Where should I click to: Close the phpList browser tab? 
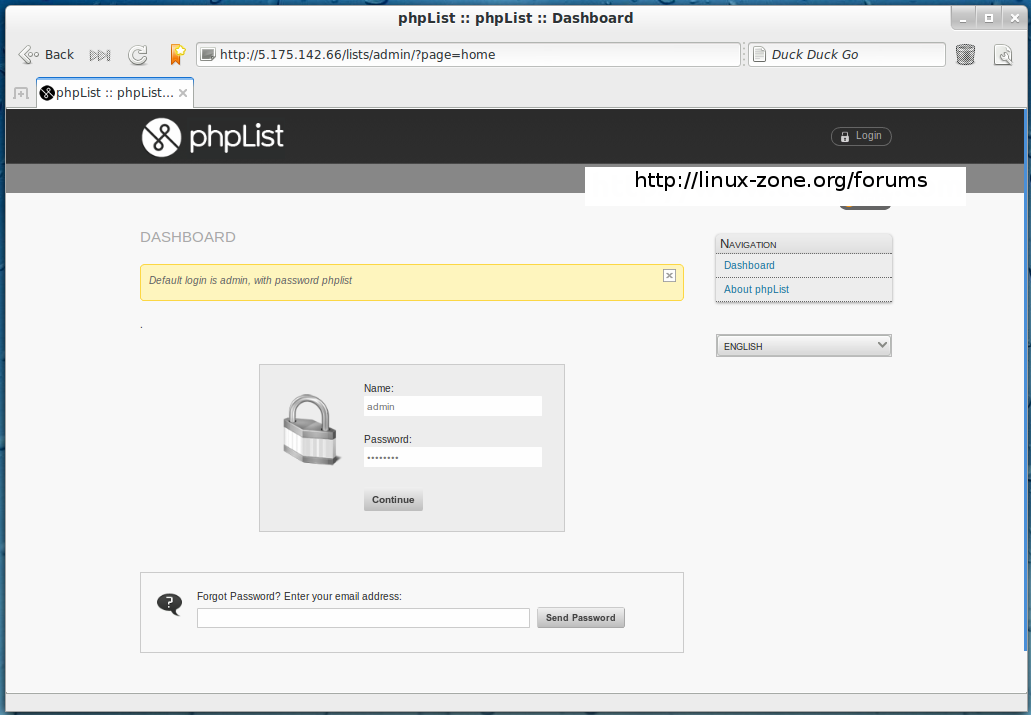pos(183,93)
